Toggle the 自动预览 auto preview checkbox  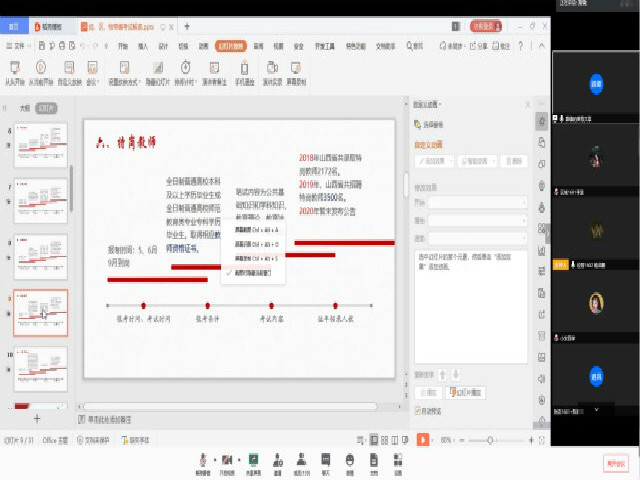coord(418,410)
